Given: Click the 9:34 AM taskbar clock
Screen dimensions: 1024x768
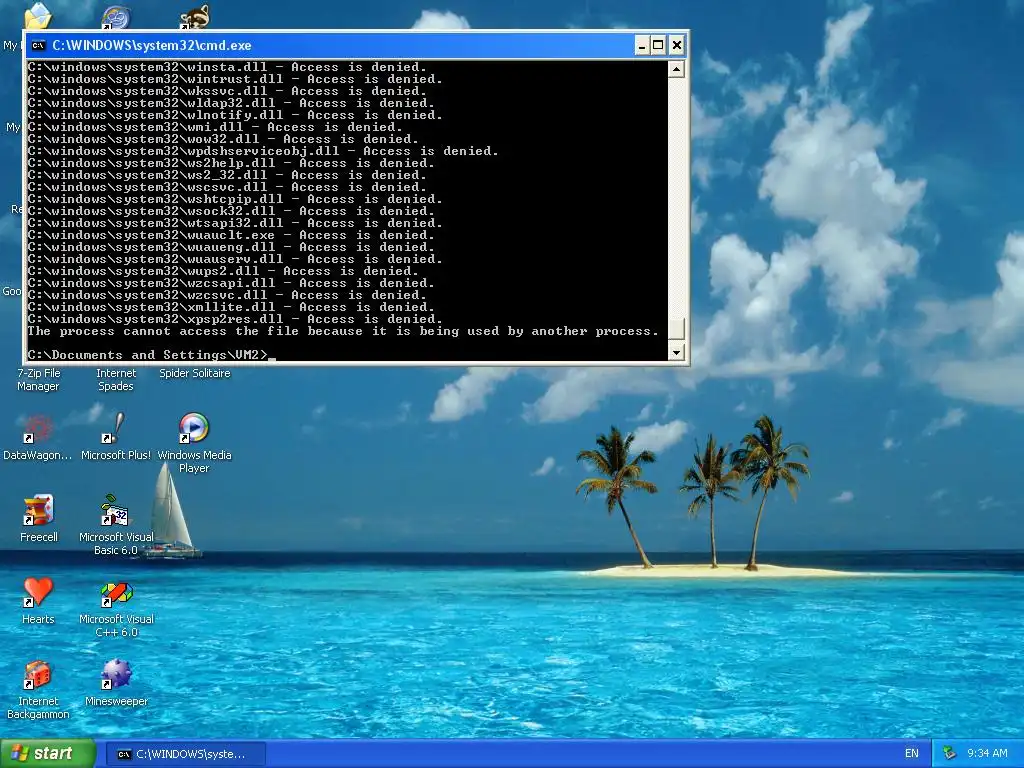Looking at the screenshot, I should click(x=987, y=753).
